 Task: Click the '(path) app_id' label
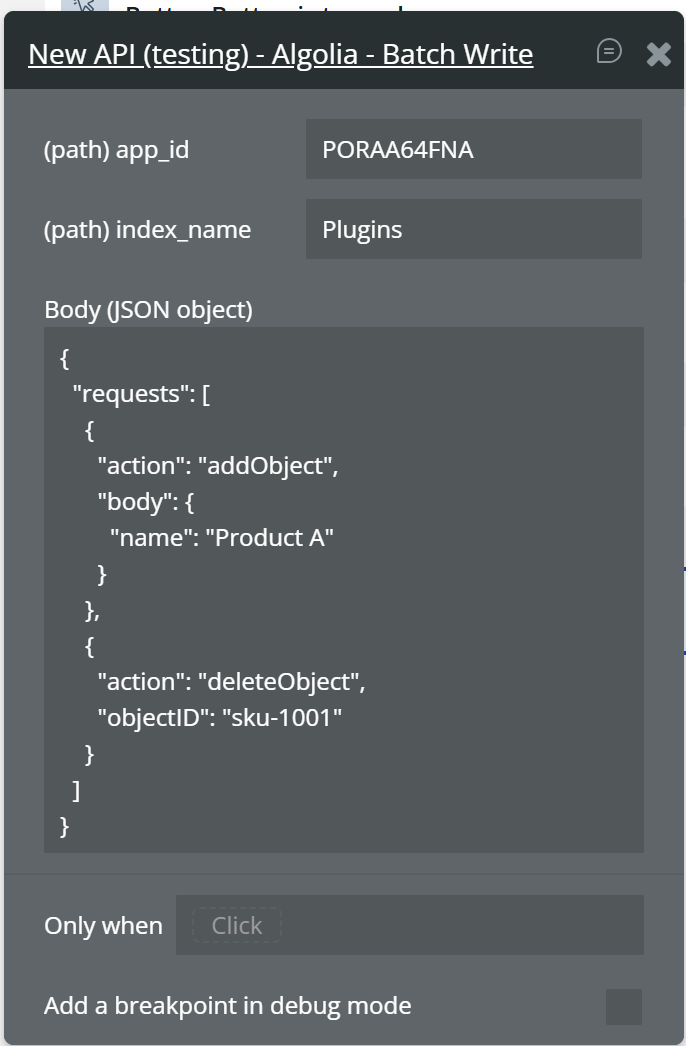[x=116, y=150]
